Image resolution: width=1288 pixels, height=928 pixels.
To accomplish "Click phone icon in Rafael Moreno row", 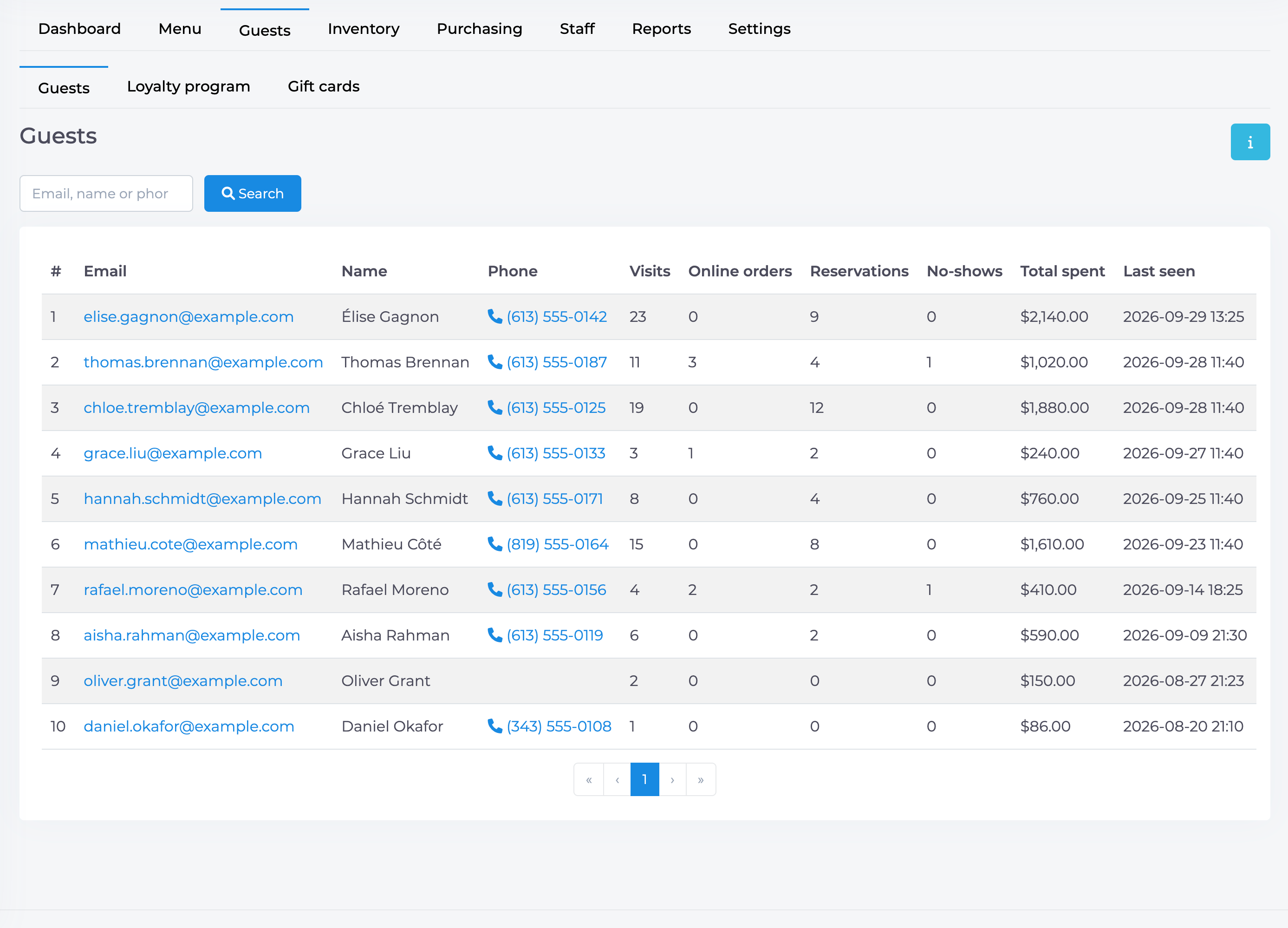I will coord(494,589).
